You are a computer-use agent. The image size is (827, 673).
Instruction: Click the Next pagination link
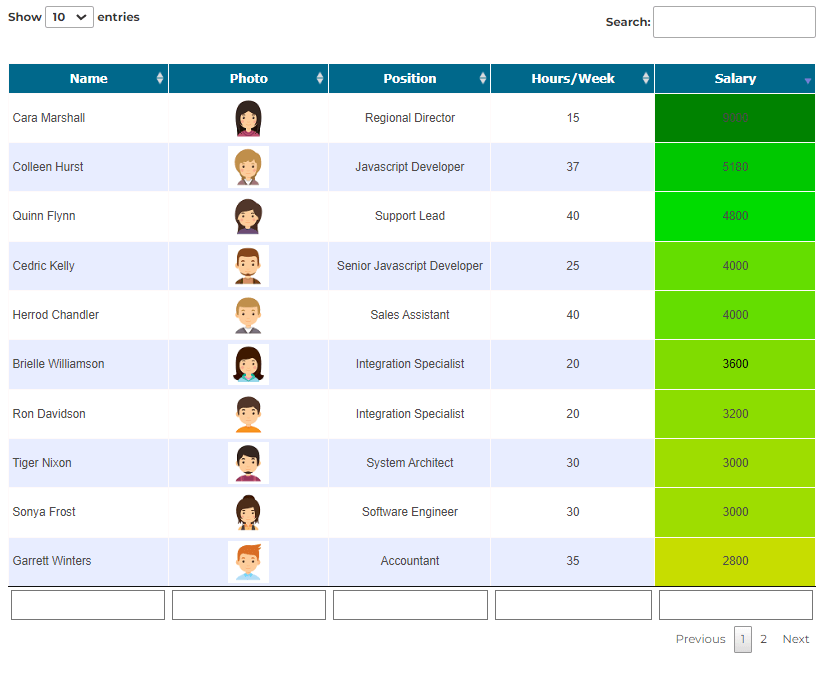coord(795,639)
